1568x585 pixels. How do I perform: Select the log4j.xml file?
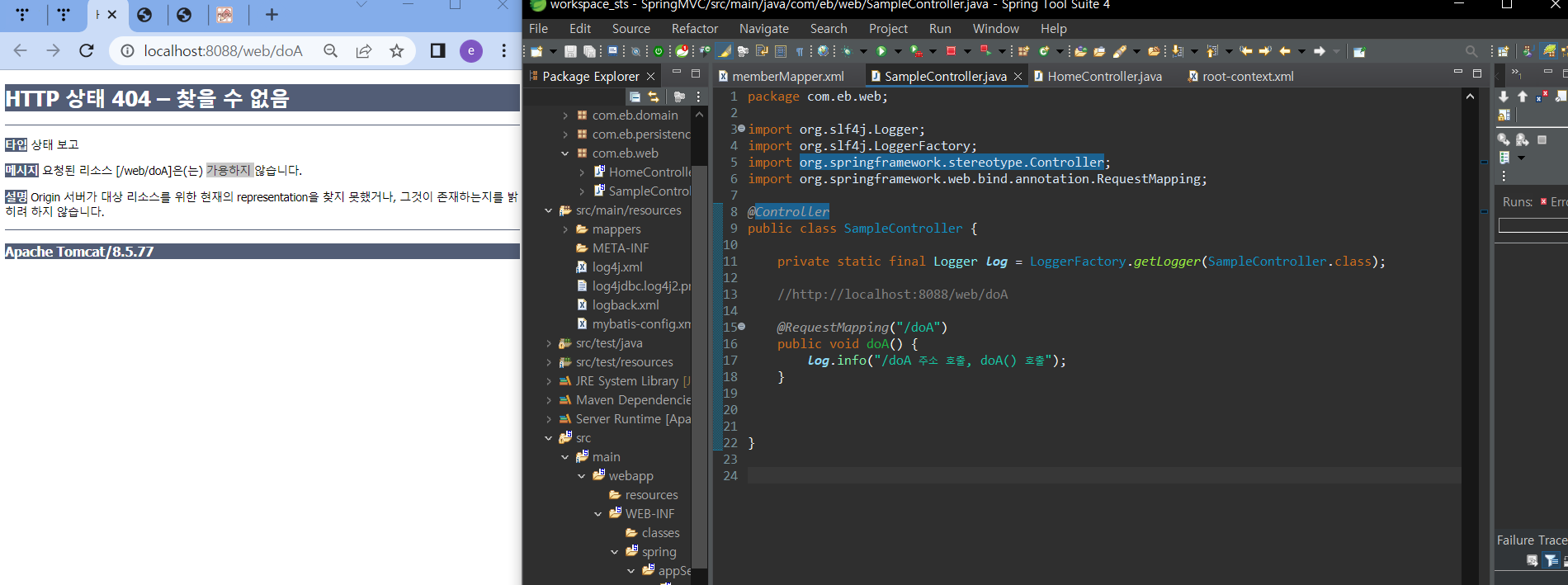tap(616, 267)
